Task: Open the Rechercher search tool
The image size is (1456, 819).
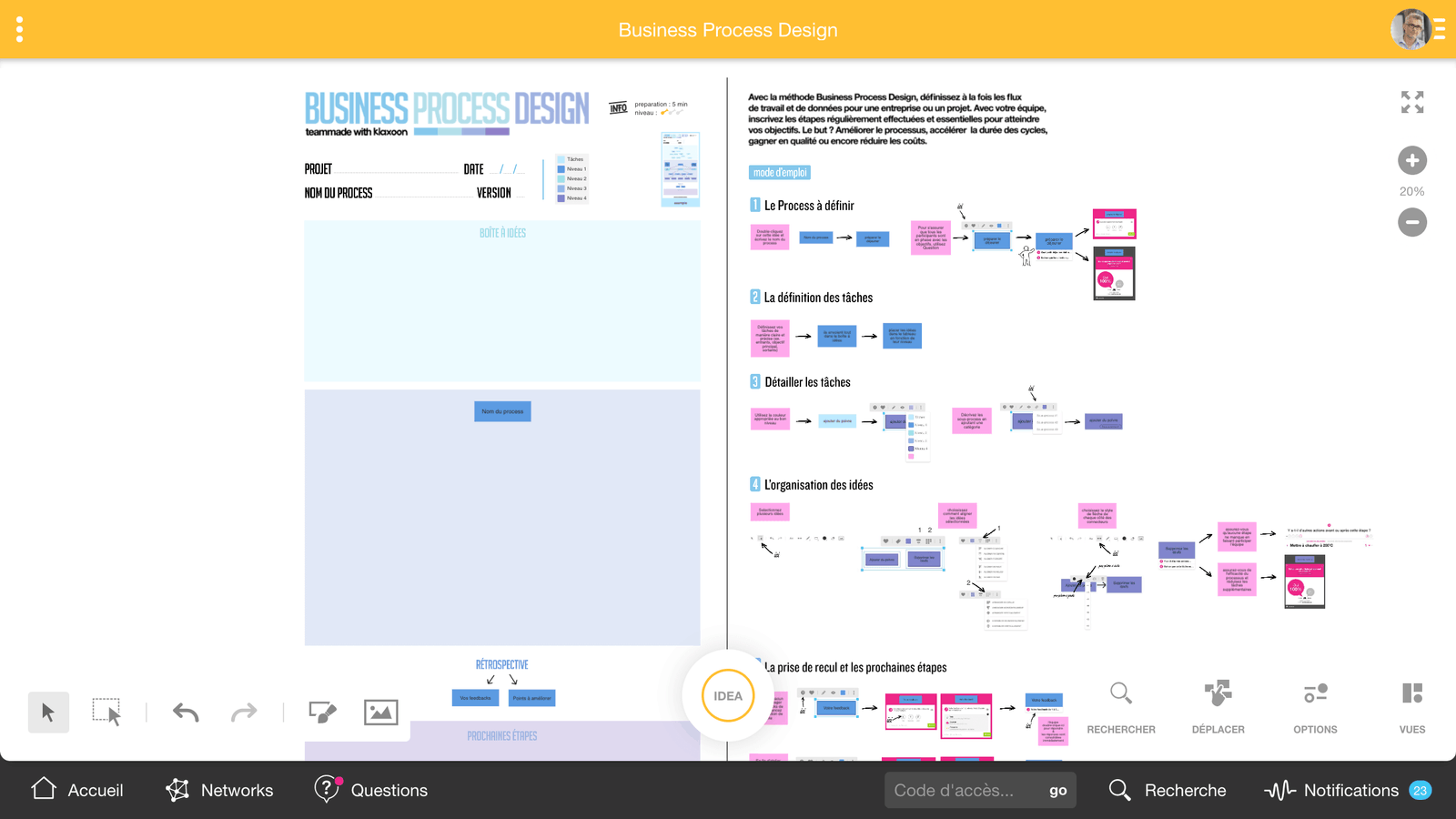Action: [x=1121, y=705]
